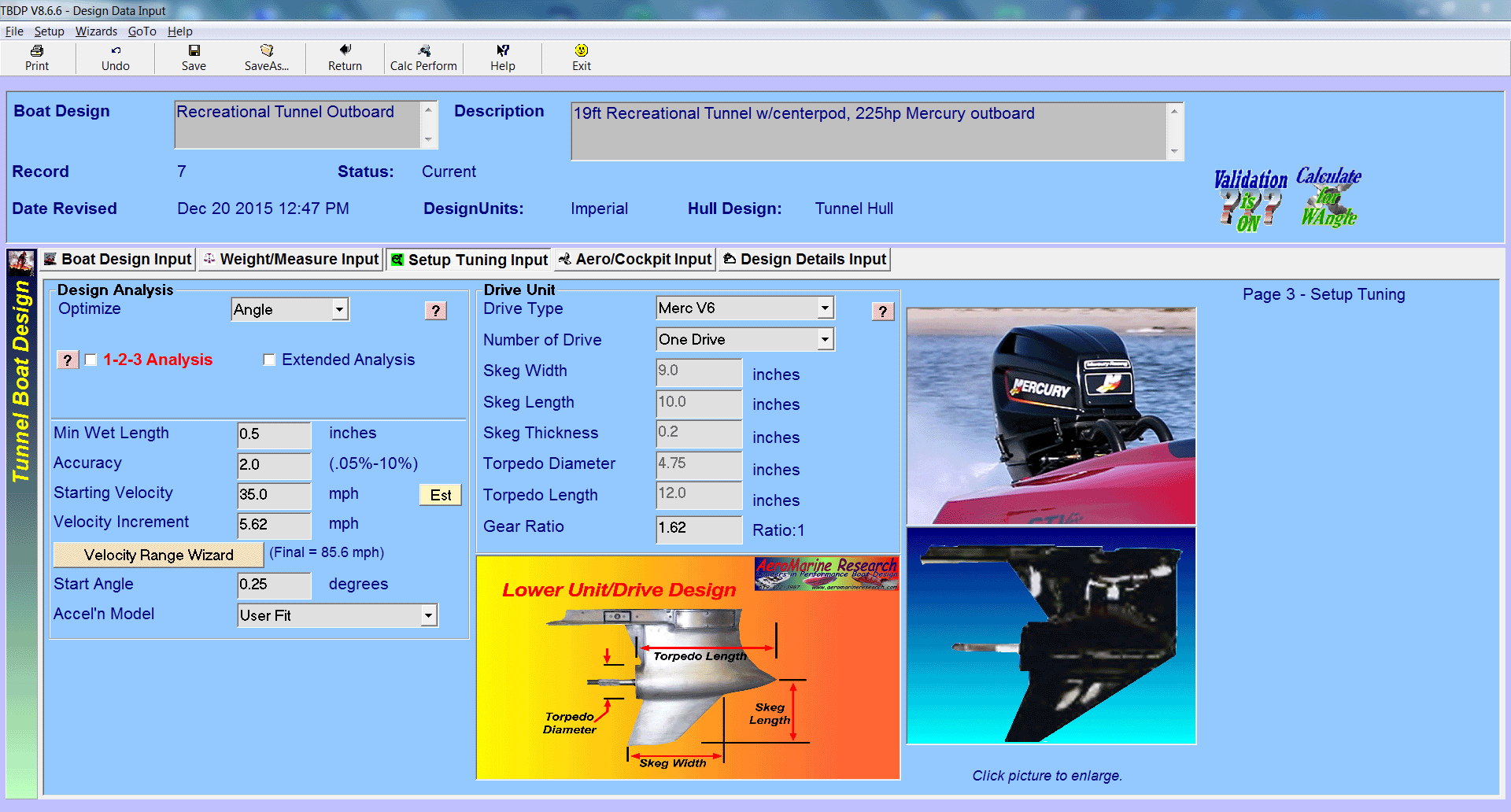Click the Calc Perform toolbar icon

(x=423, y=58)
